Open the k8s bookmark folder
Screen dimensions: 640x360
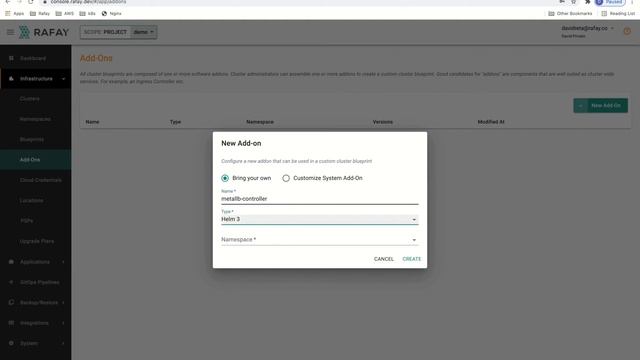87,13
